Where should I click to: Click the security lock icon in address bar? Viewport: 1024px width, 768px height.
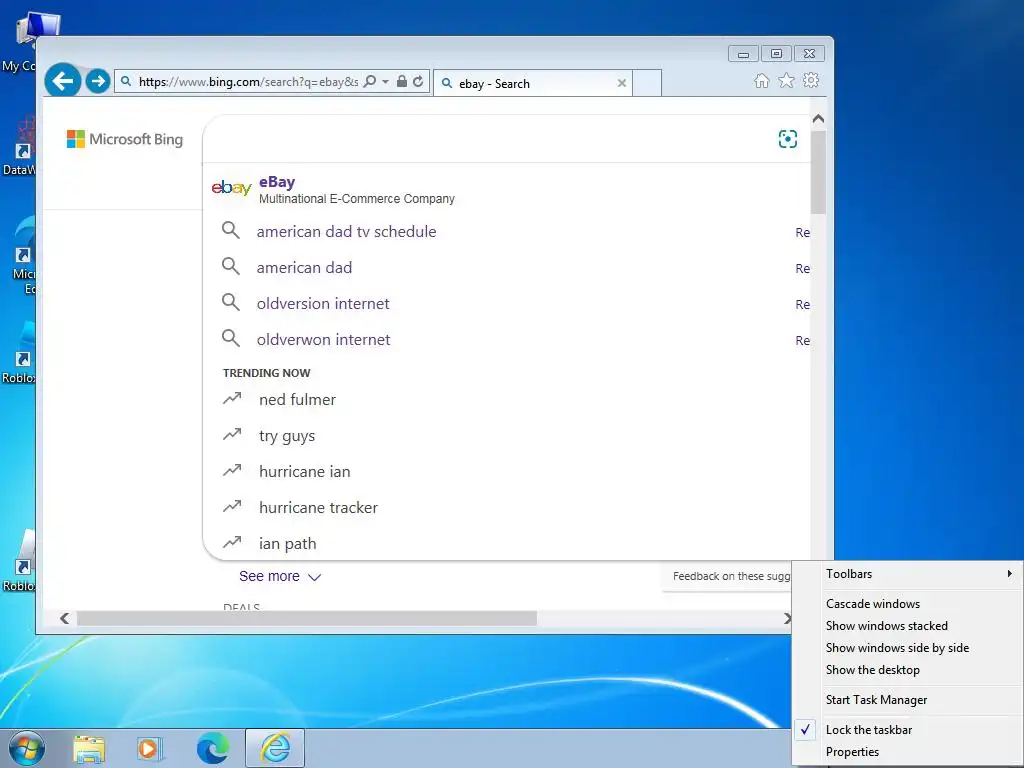tap(402, 82)
